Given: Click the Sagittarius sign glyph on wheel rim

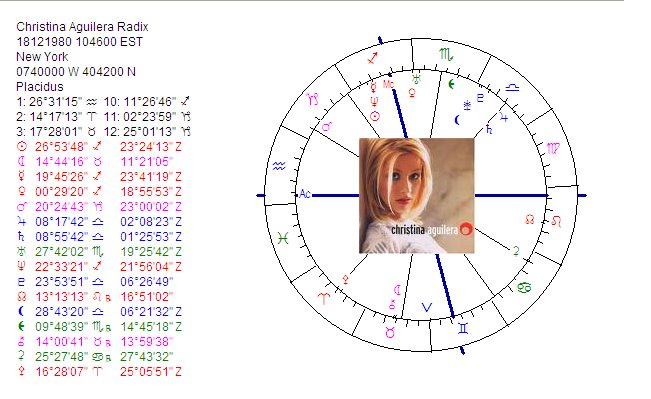Looking at the screenshot, I should coord(372,58).
